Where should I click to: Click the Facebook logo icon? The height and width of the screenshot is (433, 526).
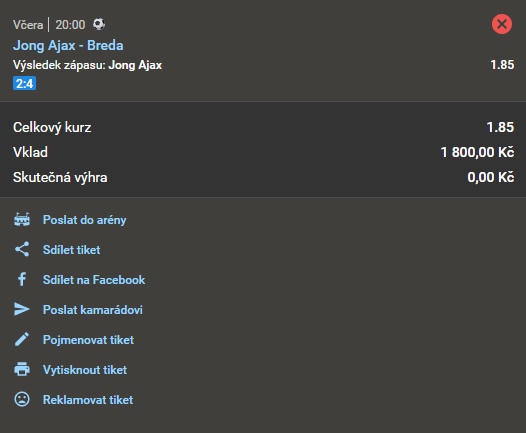pyautogui.click(x=22, y=279)
